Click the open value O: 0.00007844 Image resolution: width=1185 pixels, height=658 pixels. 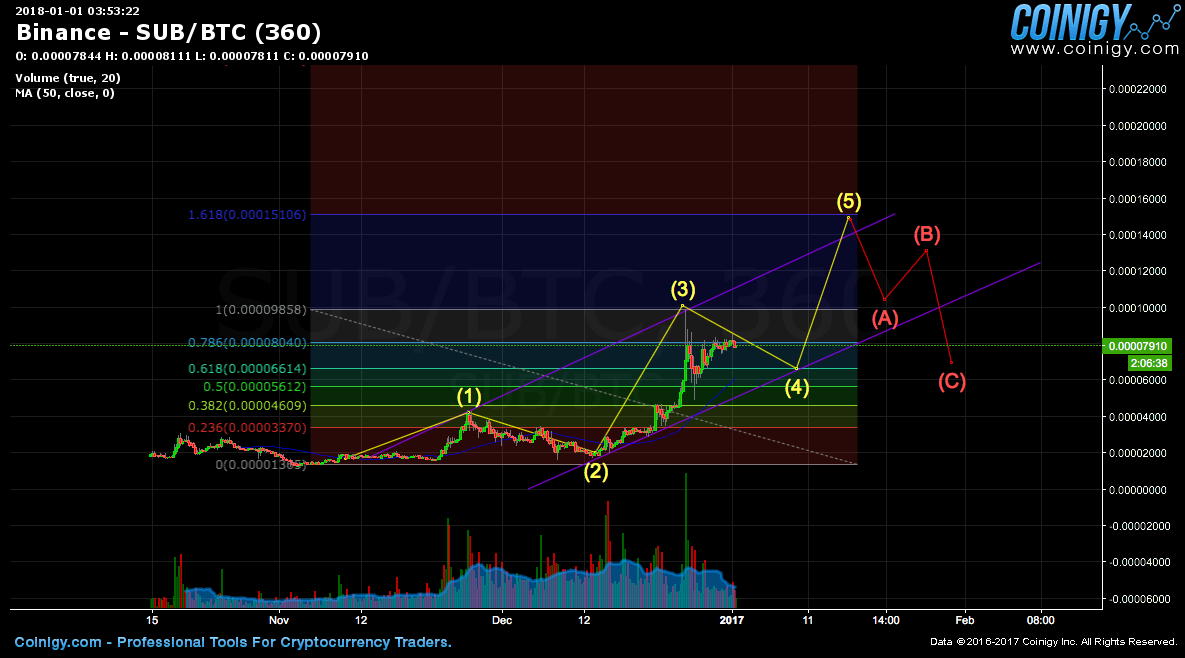(58, 56)
